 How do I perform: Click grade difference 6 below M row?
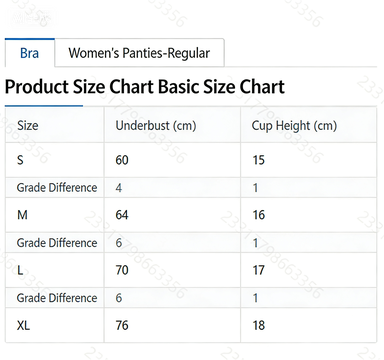point(119,243)
